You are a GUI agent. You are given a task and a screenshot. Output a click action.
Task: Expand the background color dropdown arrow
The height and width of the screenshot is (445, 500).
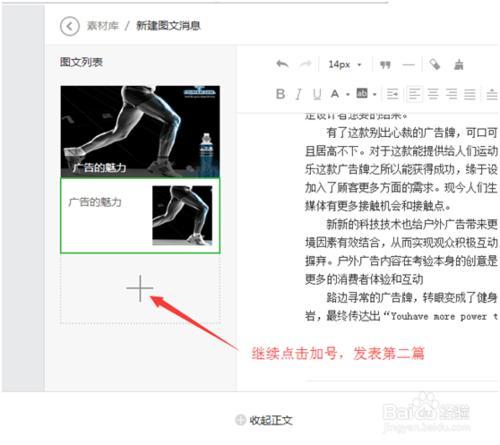click(x=375, y=95)
